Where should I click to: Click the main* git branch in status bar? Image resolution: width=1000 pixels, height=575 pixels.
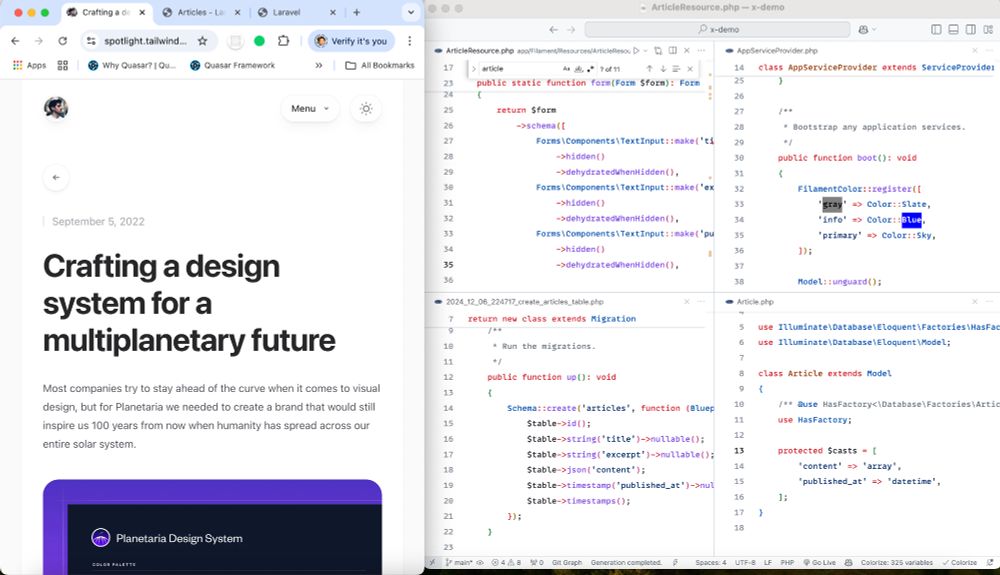pos(459,562)
